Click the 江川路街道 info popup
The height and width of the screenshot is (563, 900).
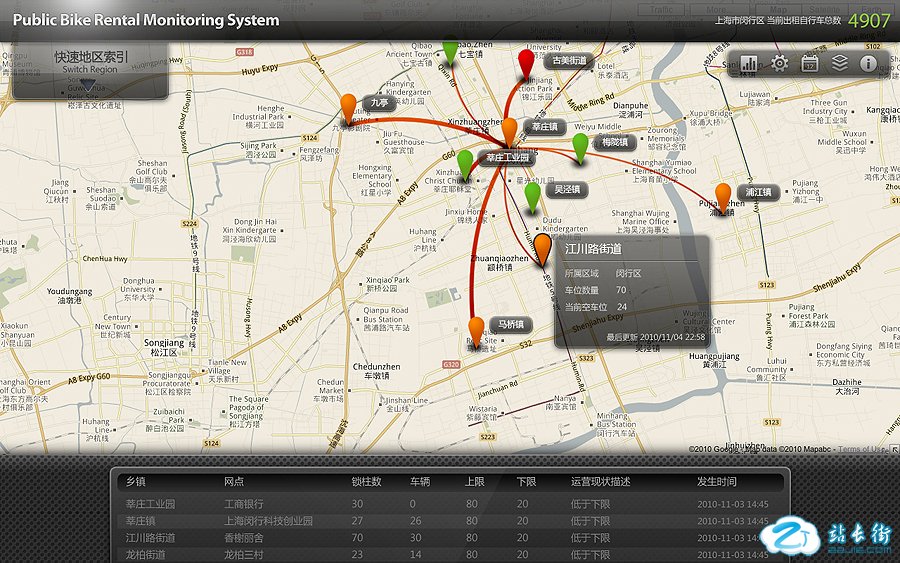tap(632, 291)
